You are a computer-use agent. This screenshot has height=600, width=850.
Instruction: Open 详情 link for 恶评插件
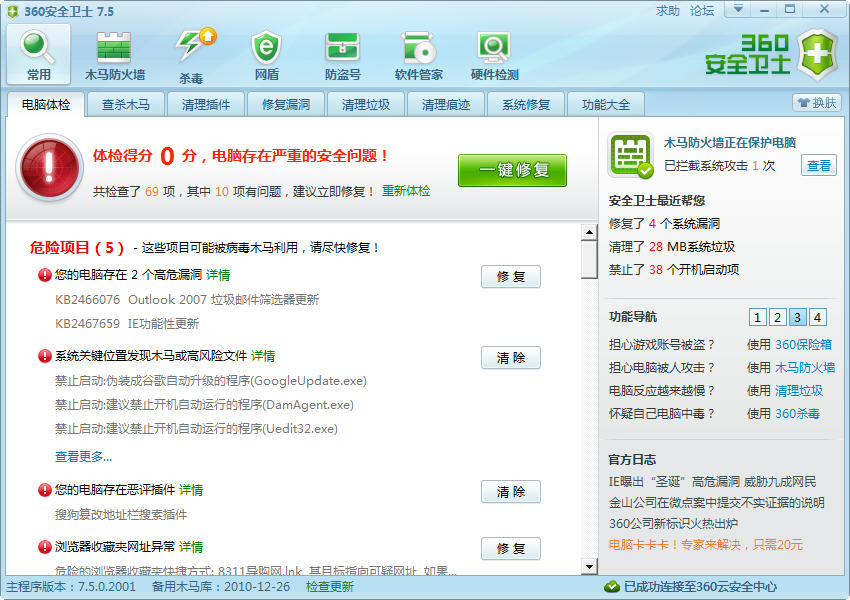[x=191, y=490]
